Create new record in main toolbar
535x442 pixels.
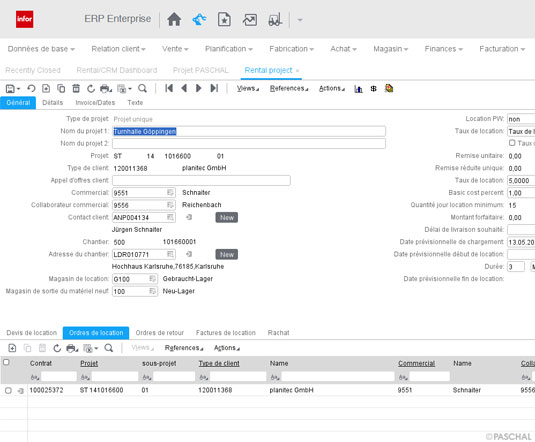46,89
